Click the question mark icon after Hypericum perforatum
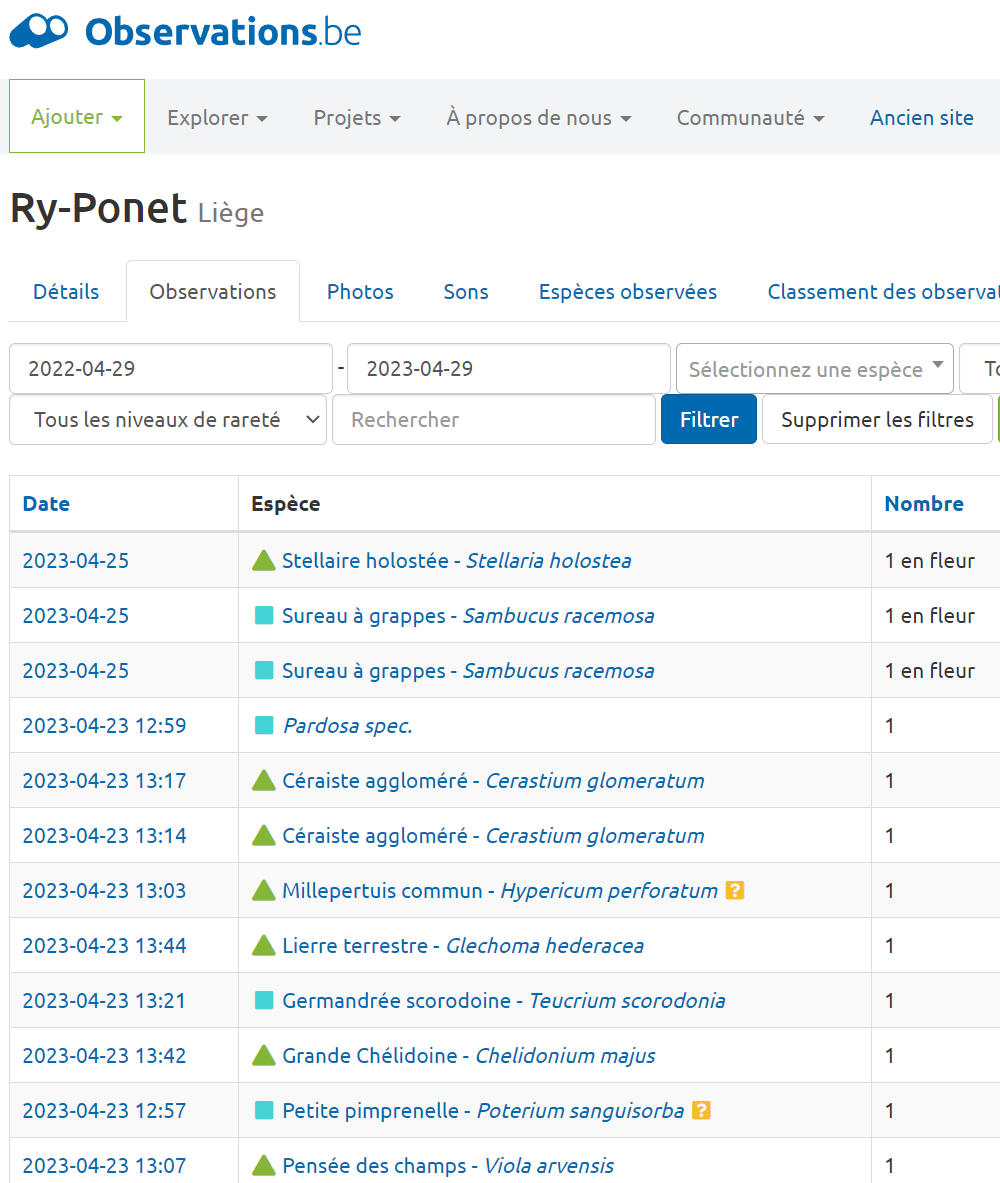Viewport: 1000px width, 1183px height. click(x=735, y=890)
